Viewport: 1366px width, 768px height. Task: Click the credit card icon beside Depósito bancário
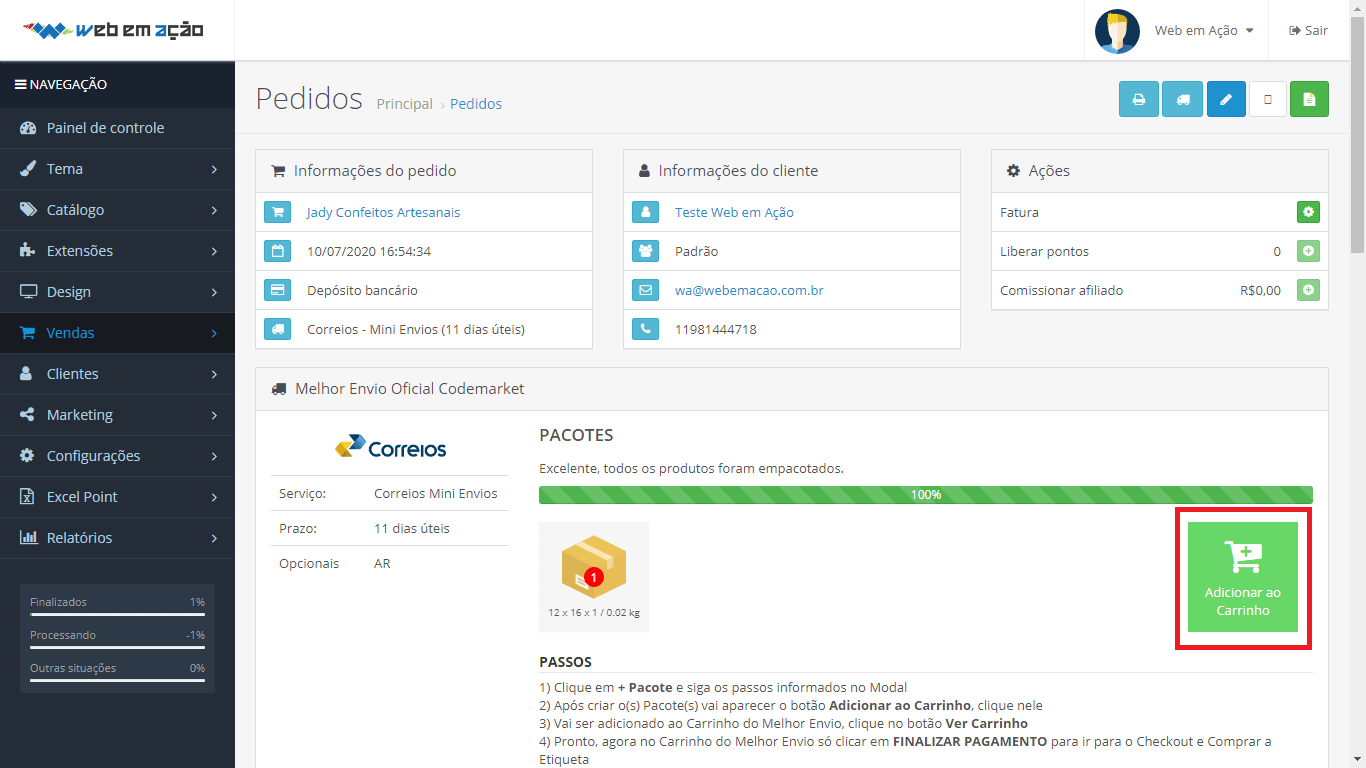coord(278,290)
